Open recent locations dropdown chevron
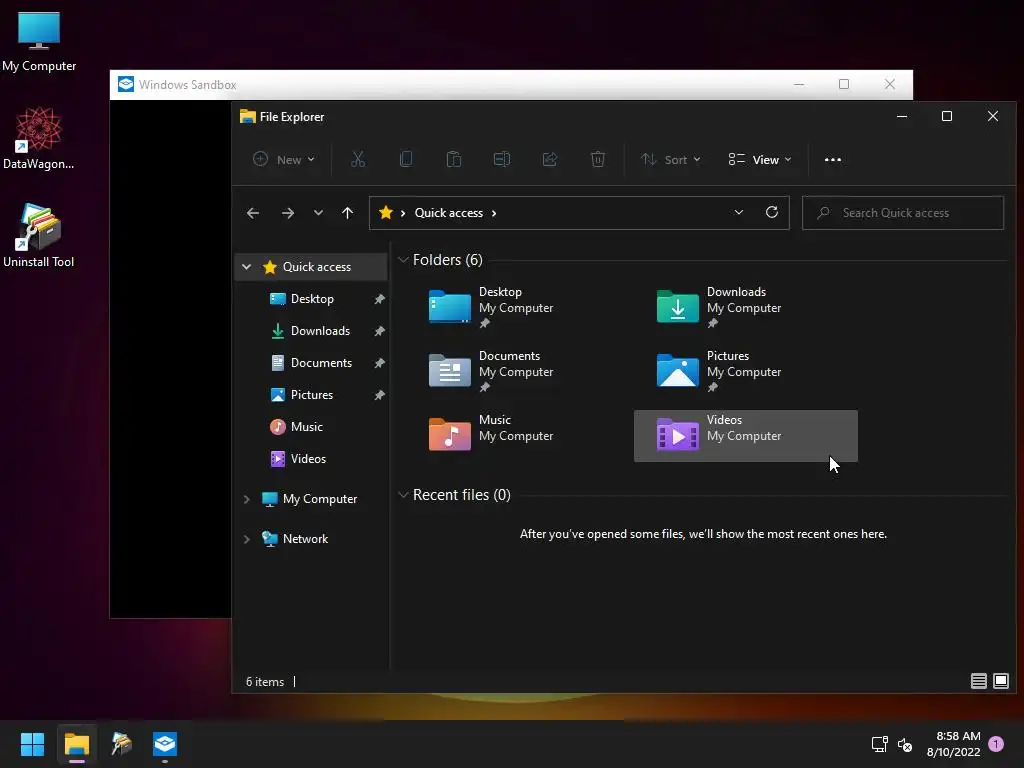This screenshot has height=768, width=1024. [318, 213]
